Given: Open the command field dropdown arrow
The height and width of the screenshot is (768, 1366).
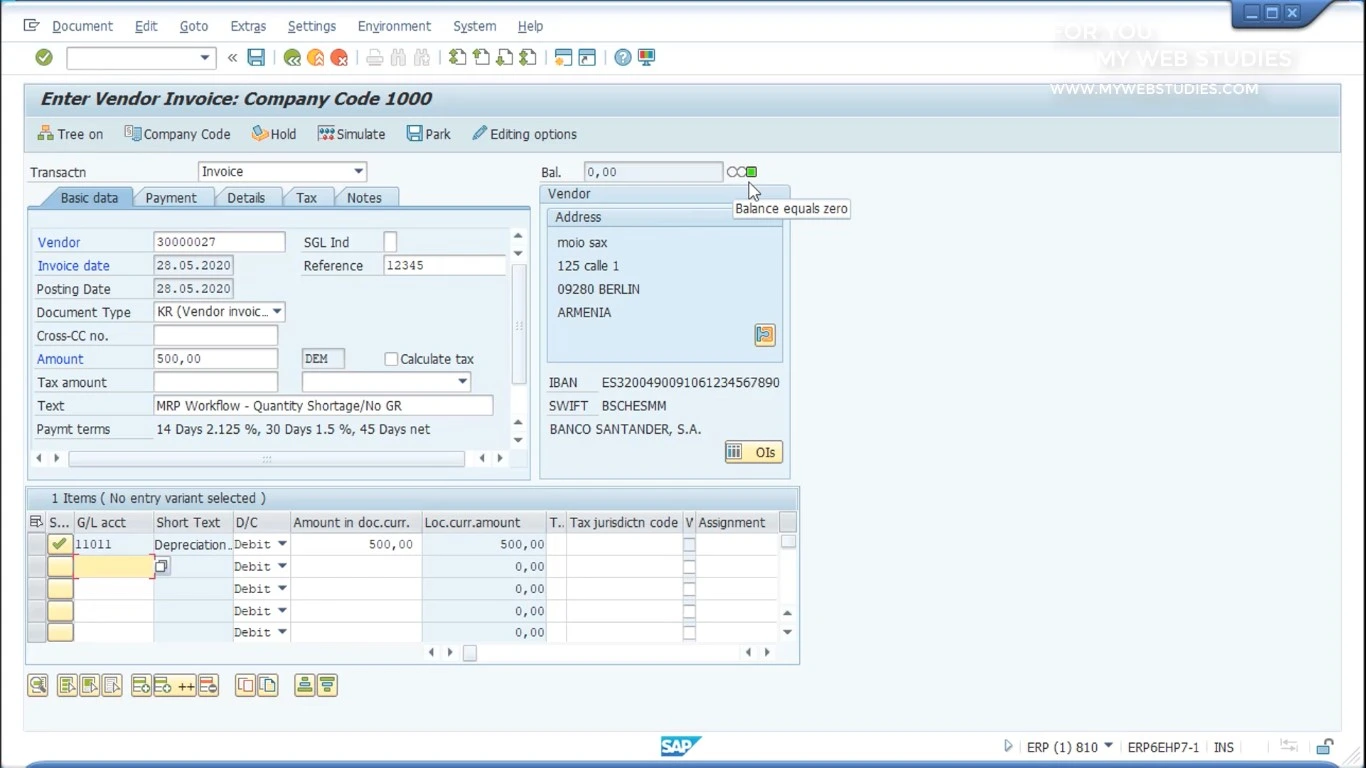Looking at the screenshot, I should [x=204, y=58].
